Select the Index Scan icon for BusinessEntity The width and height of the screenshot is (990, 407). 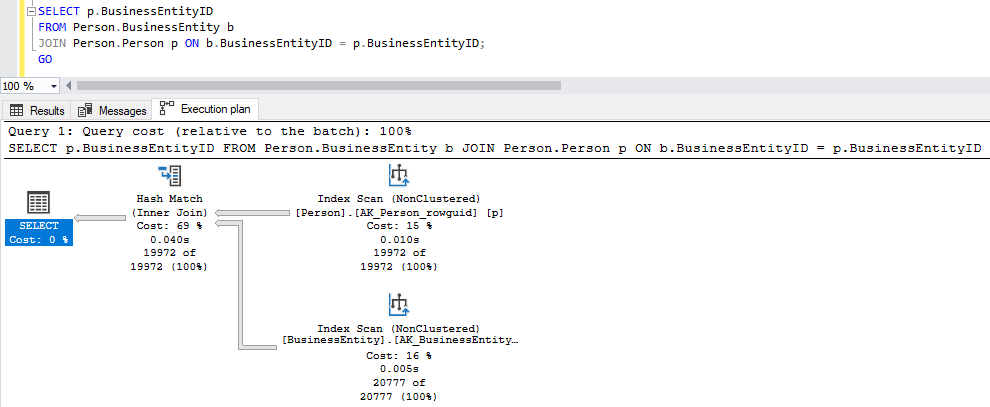(x=398, y=305)
